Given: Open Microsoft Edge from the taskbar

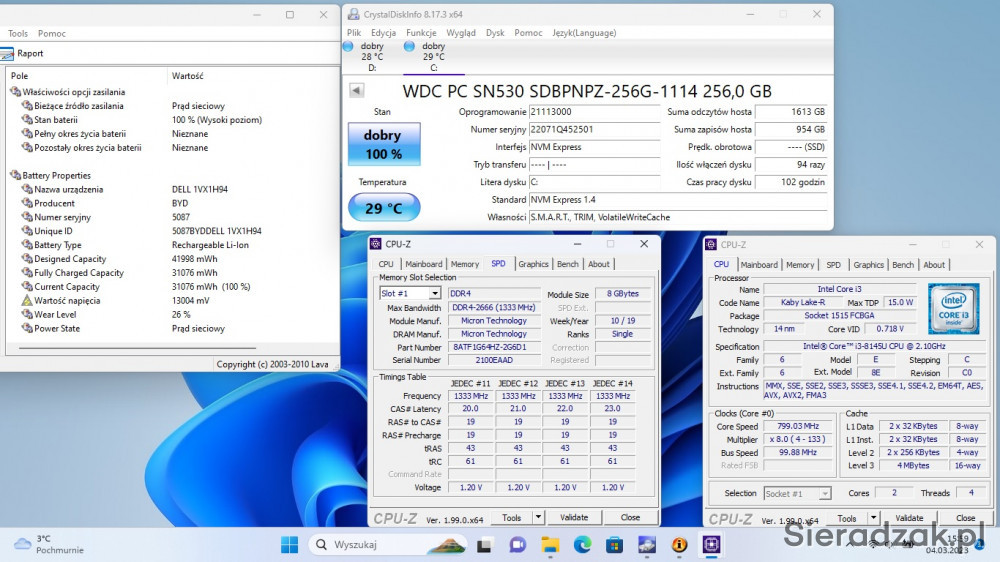Looking at the screenshot, I should 582,545.
